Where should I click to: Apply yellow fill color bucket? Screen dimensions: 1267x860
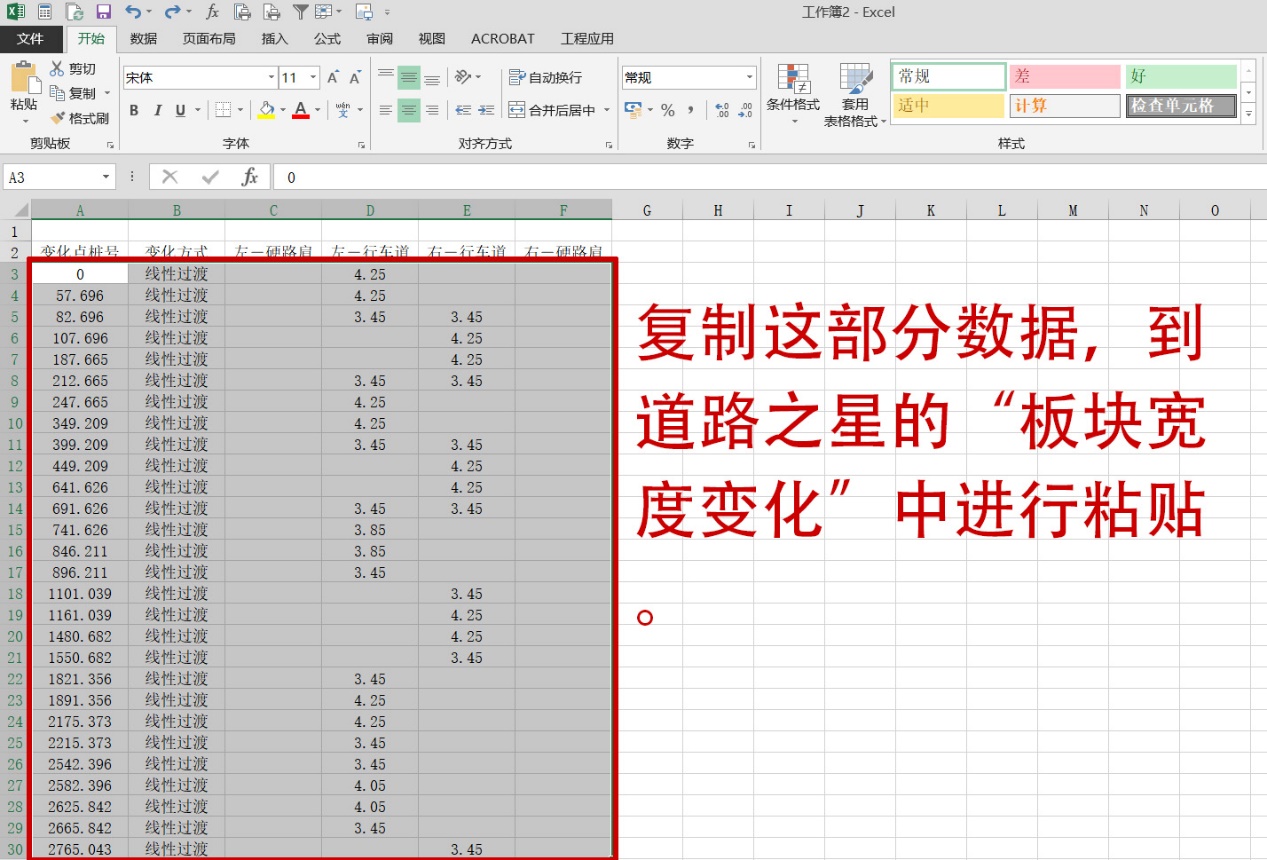(266, 110)
